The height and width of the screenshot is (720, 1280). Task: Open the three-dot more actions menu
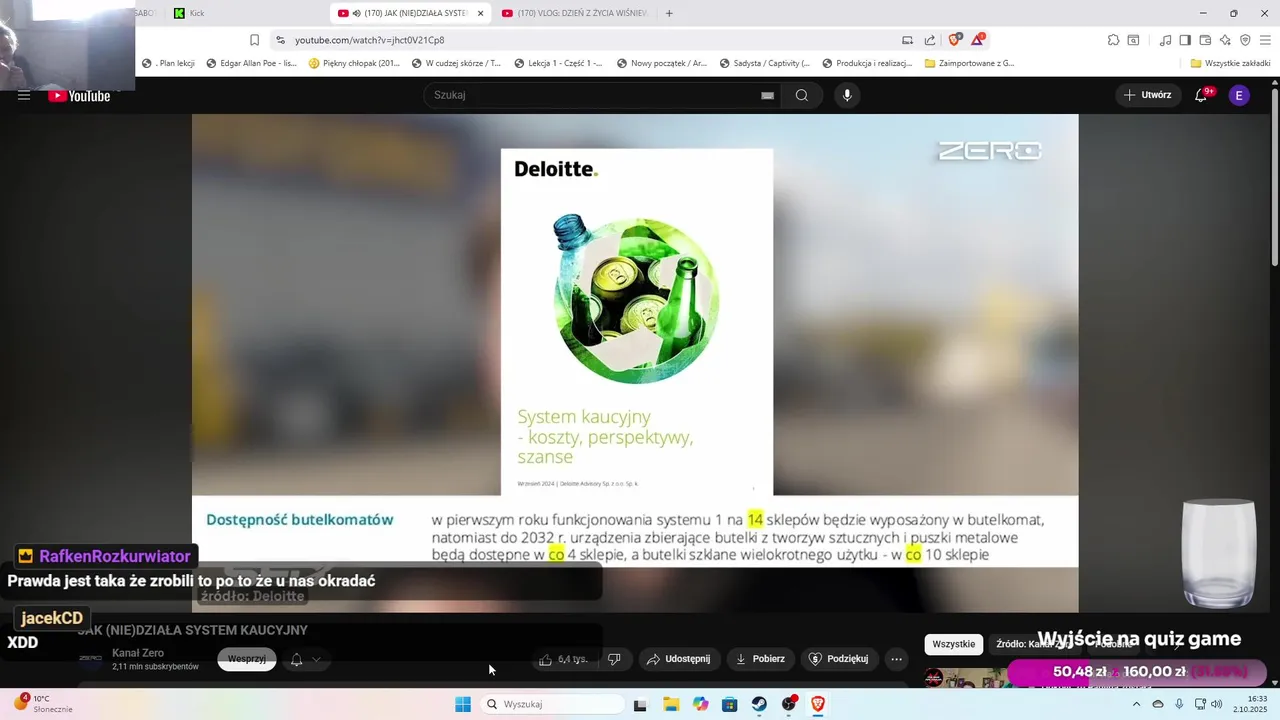click(896, 659)
